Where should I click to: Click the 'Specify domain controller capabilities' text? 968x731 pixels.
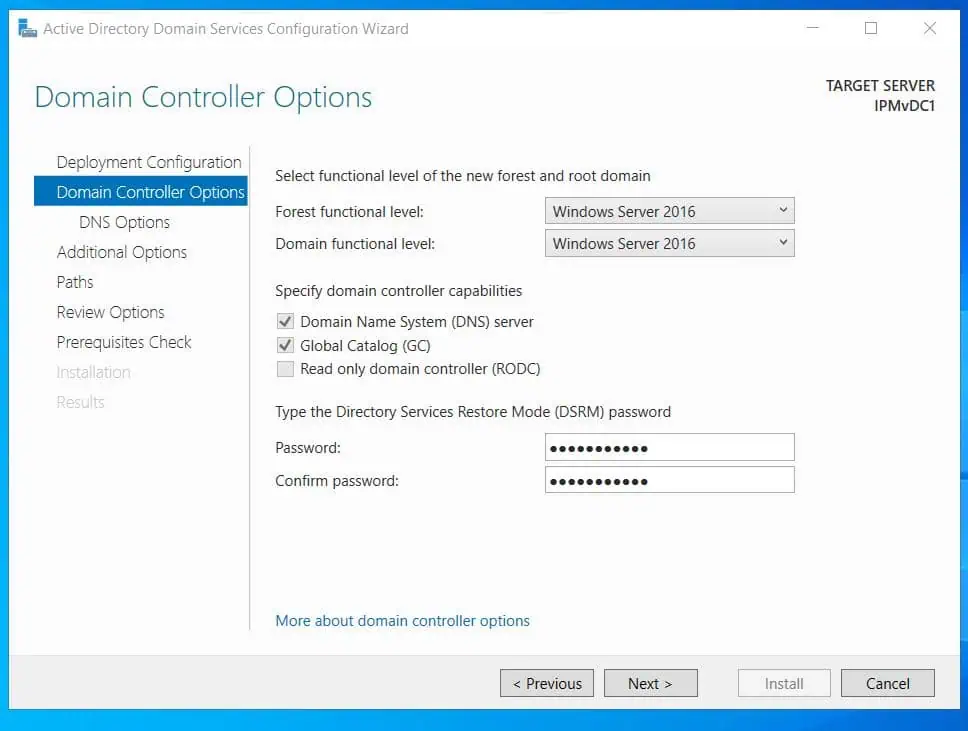(x=398, y=291)
